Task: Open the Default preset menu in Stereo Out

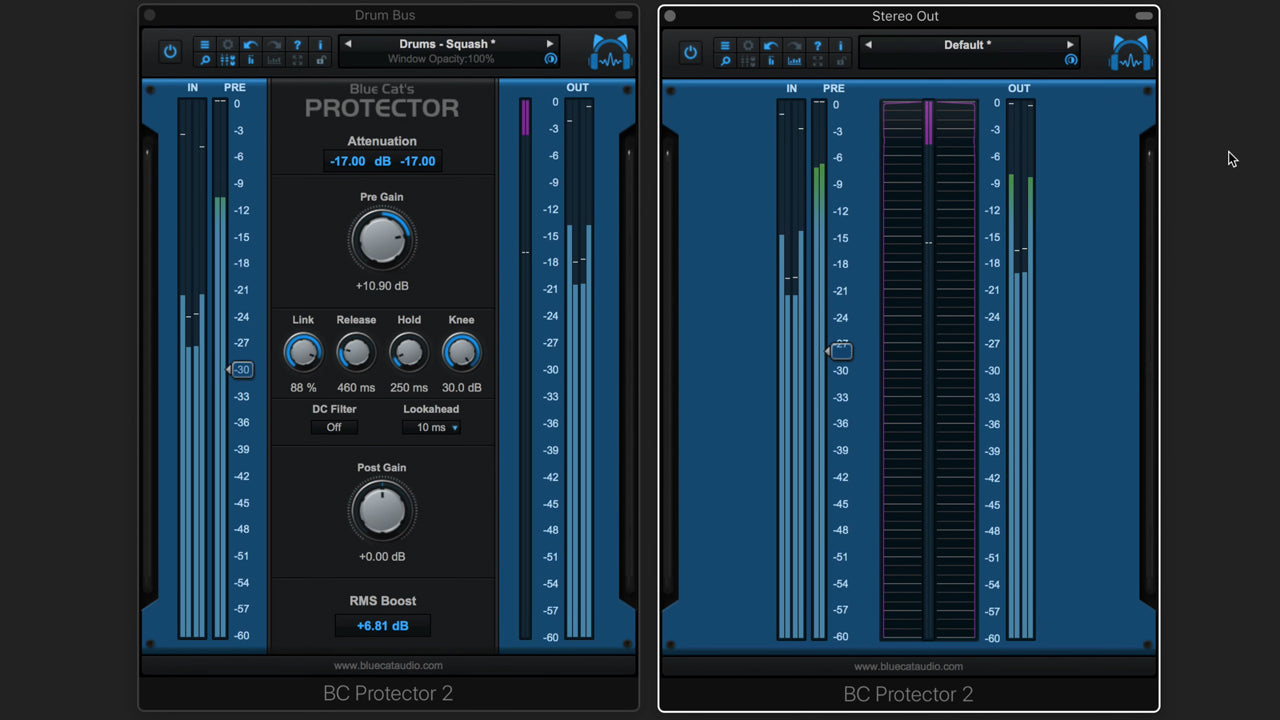Action: pyautogui.click(x=967, y=45)
